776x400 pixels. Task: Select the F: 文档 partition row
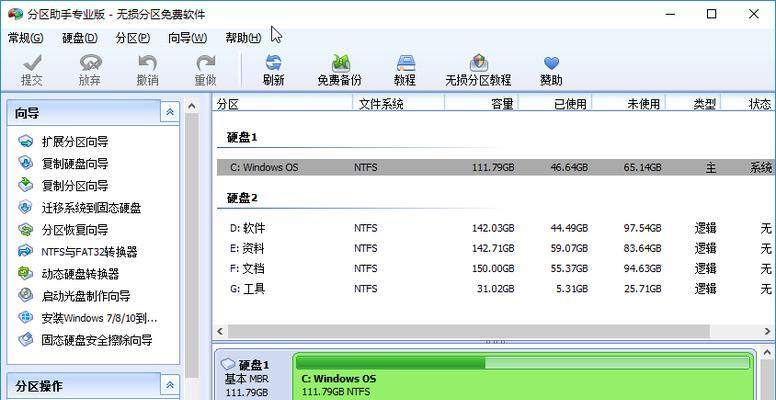pos(496,268)
